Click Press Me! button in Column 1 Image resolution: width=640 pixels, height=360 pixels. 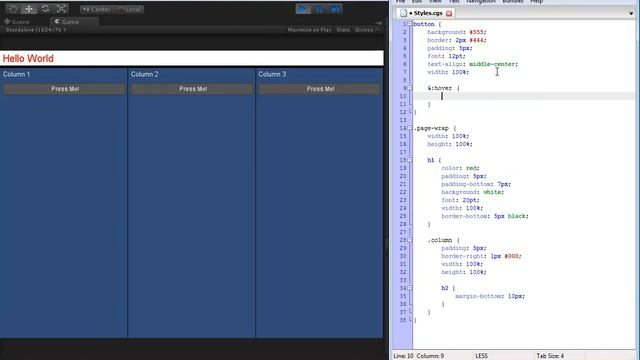[64, 89]
